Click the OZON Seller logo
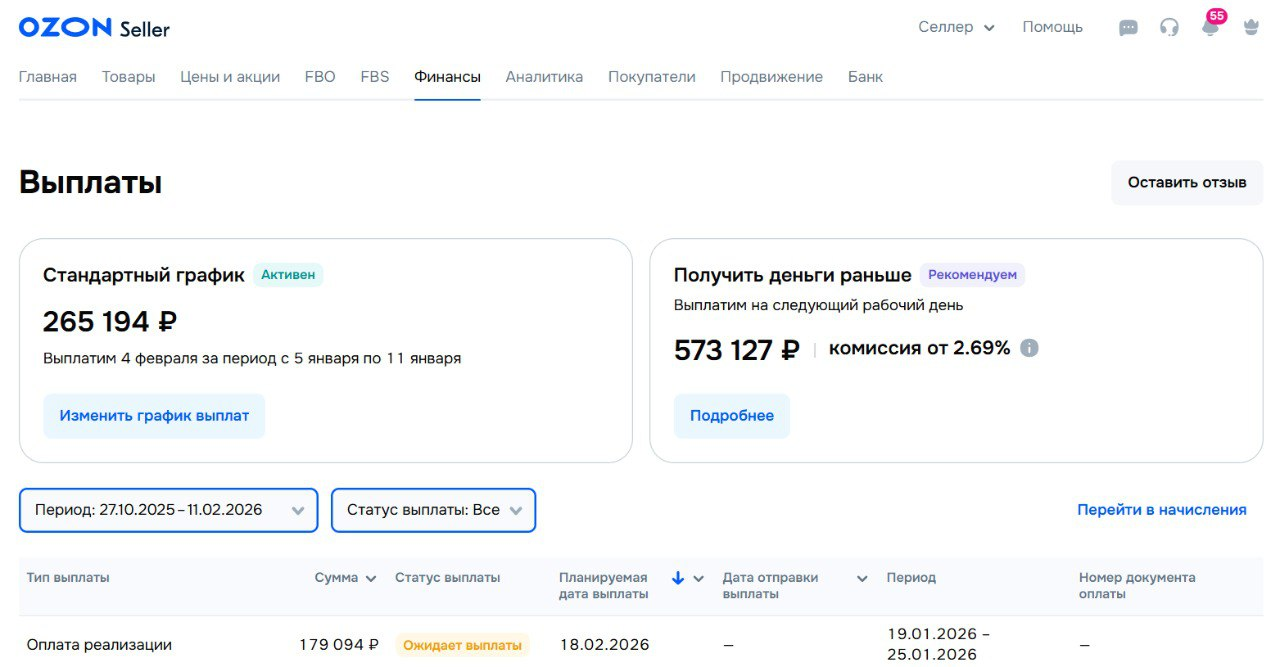The image size is (1280, 667). point(92,27)
